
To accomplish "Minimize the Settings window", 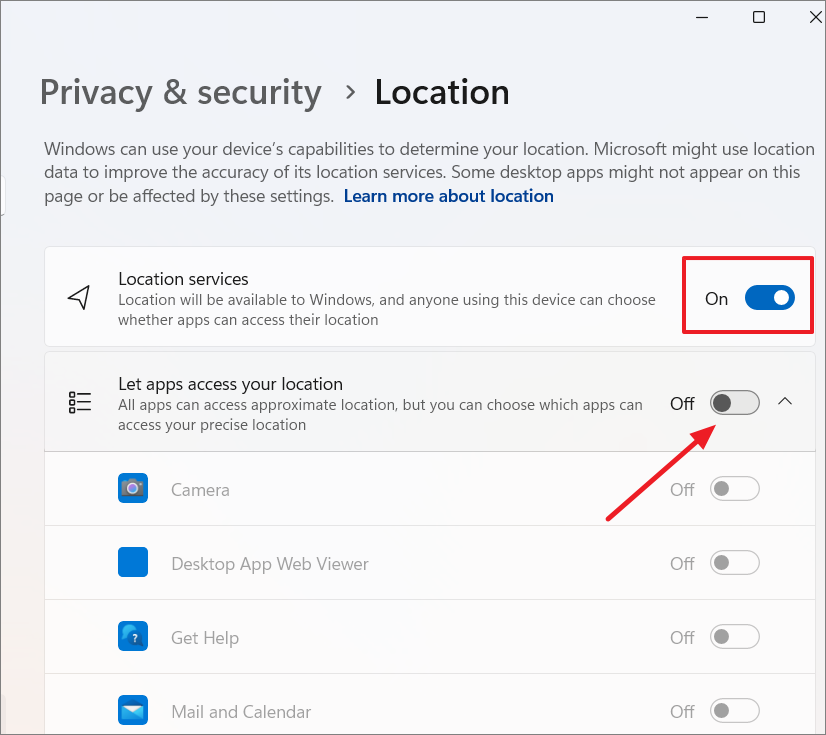I will pos(702,17).
